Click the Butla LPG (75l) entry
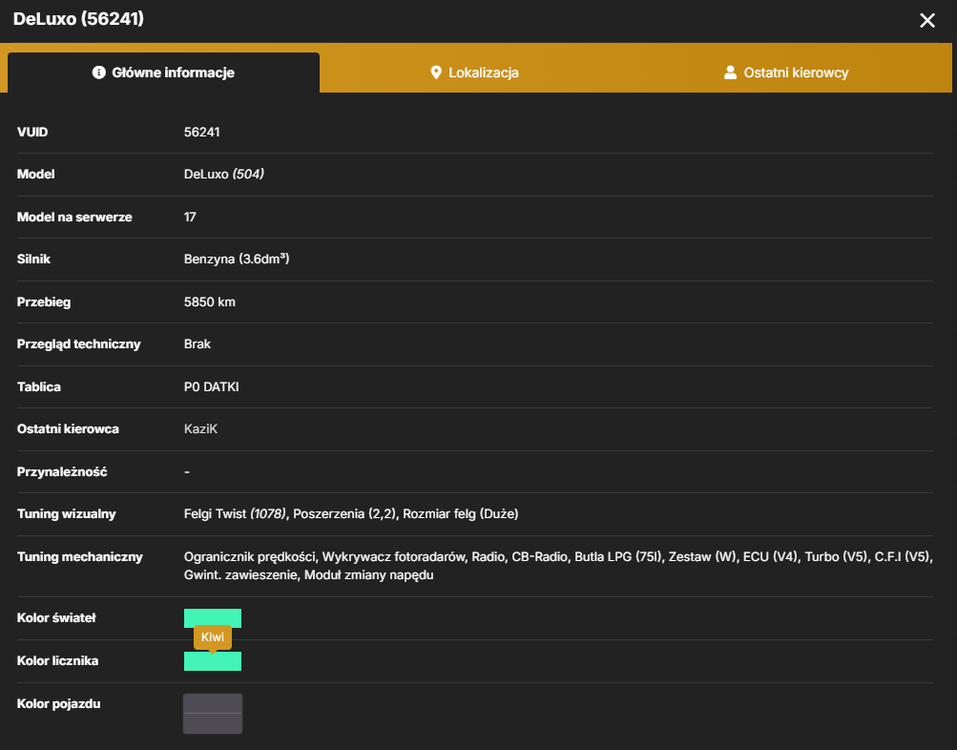The width and height of the screenshot is (957, 750). click(x=618, y=557)
